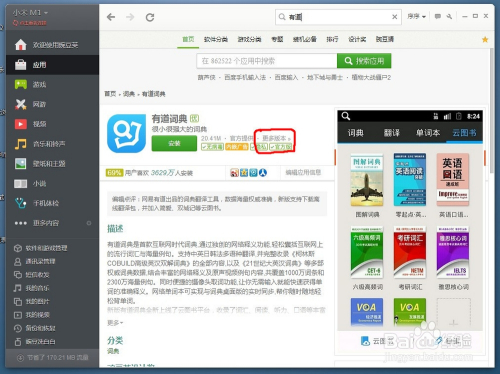The width and height of the screenshot is (500, 374).
Task: Share via the blue person Renren icon
Action: point(263,173)
